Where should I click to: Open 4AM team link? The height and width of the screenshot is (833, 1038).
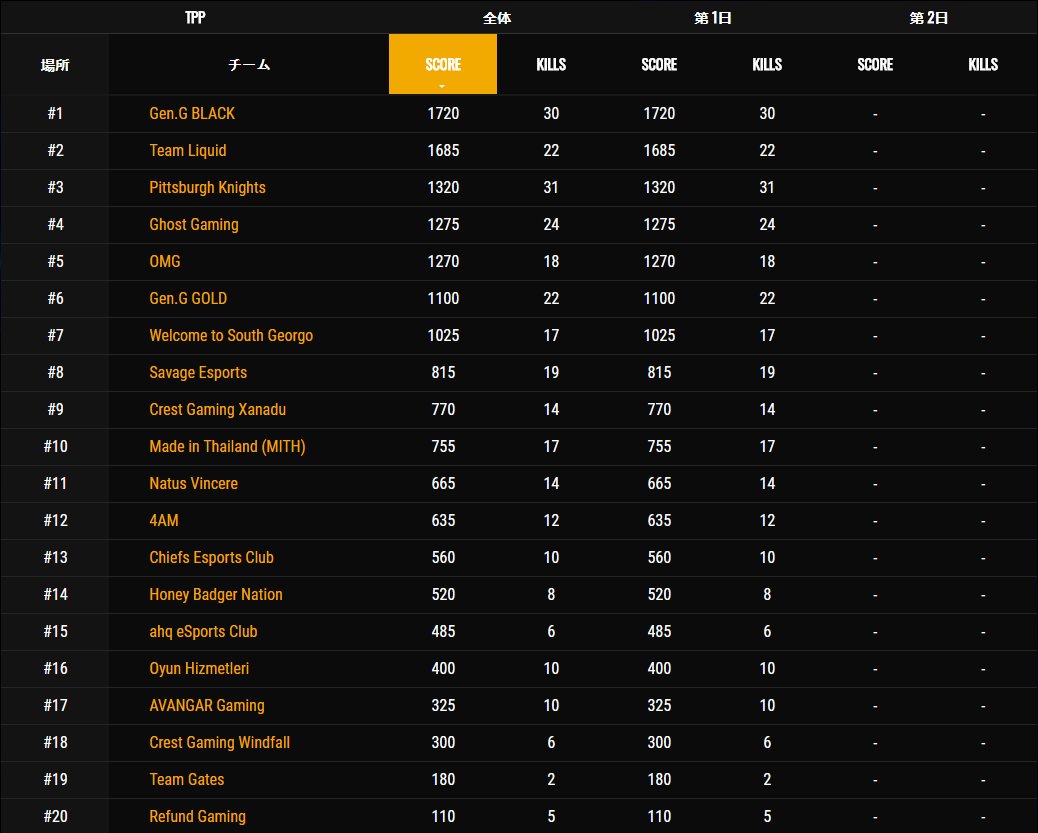(x=164, y=520)
